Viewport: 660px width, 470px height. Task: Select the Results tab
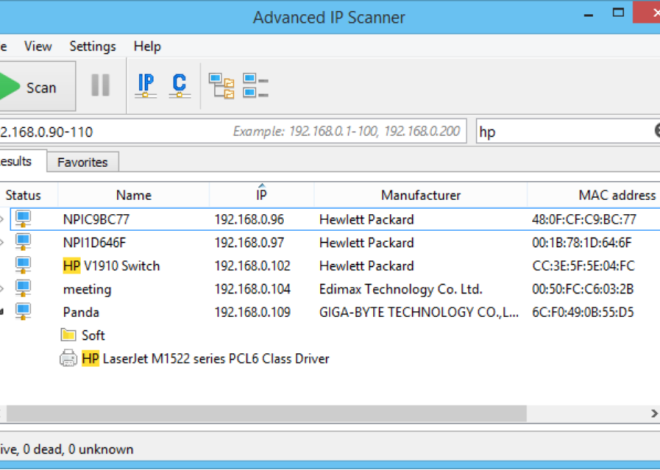pyautogui.click(x=21, y=161)
